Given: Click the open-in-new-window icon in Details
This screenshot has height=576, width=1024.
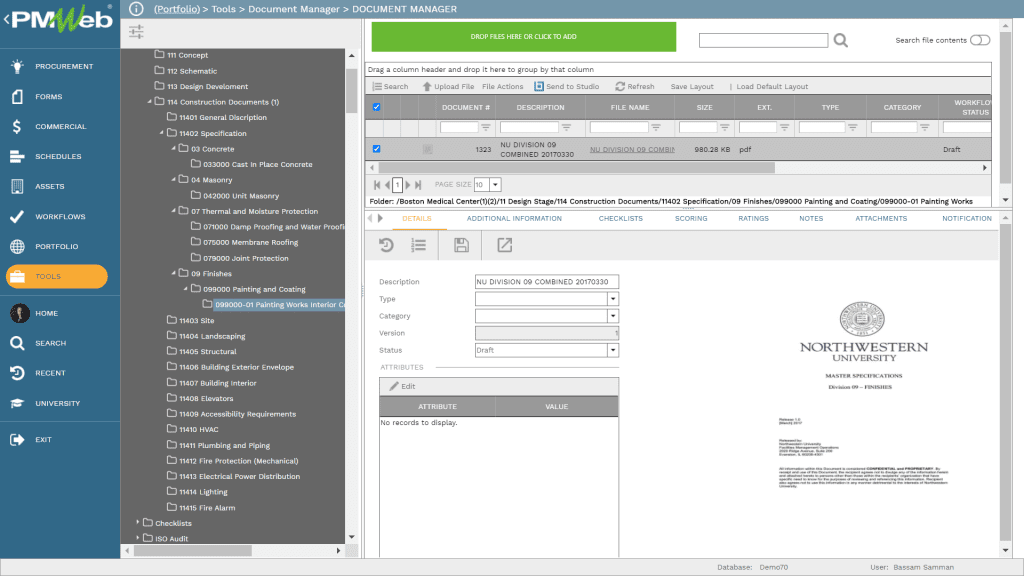Looking at the screenshot, I should pyautogui.click(x=504, y=245).
